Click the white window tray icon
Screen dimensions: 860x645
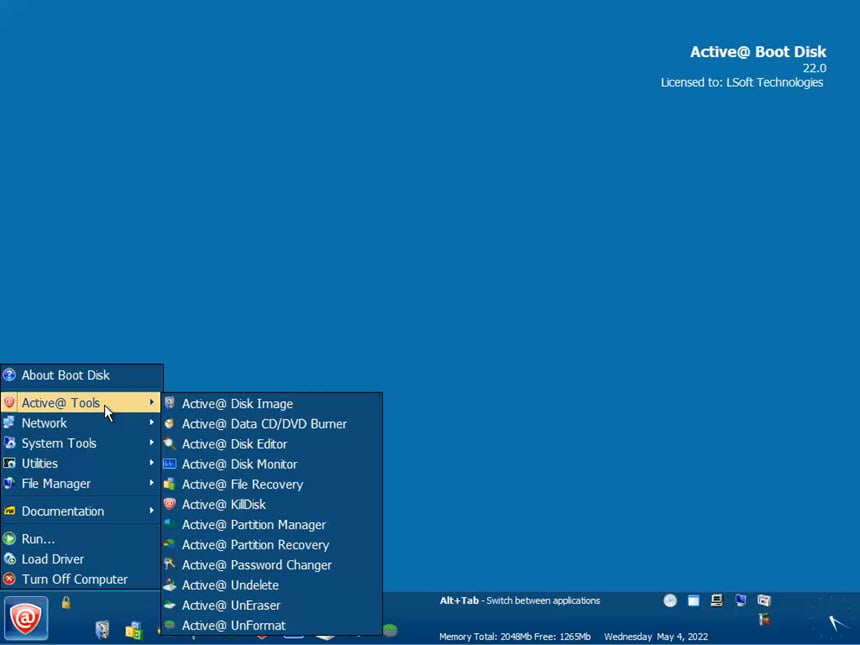point(693,601)
